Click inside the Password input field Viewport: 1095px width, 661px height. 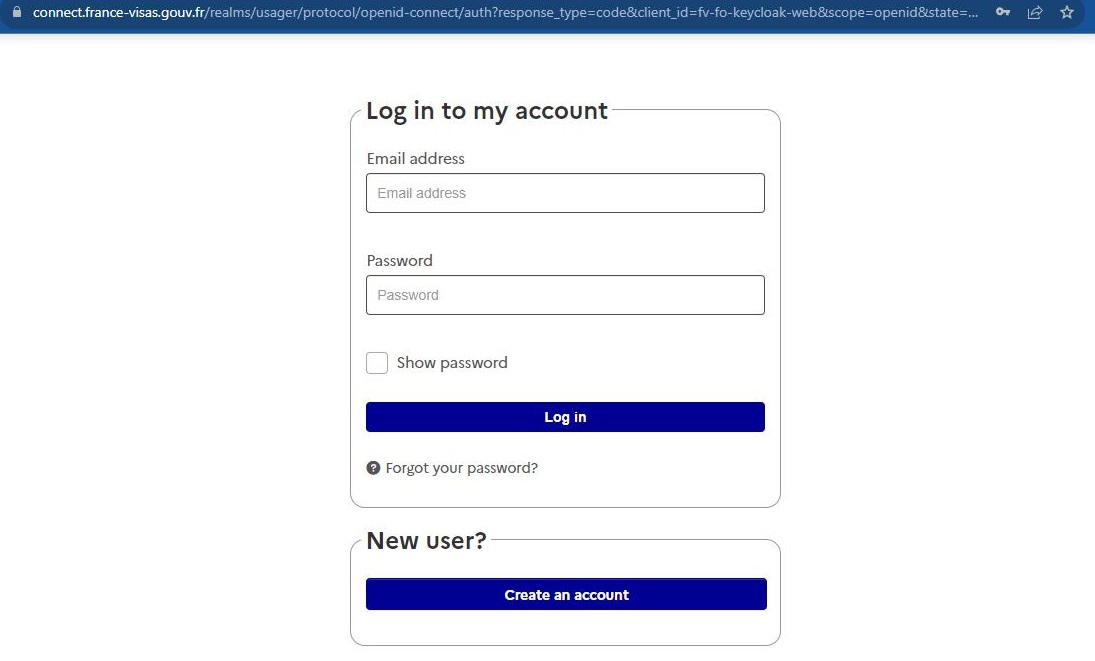[565, 294]
